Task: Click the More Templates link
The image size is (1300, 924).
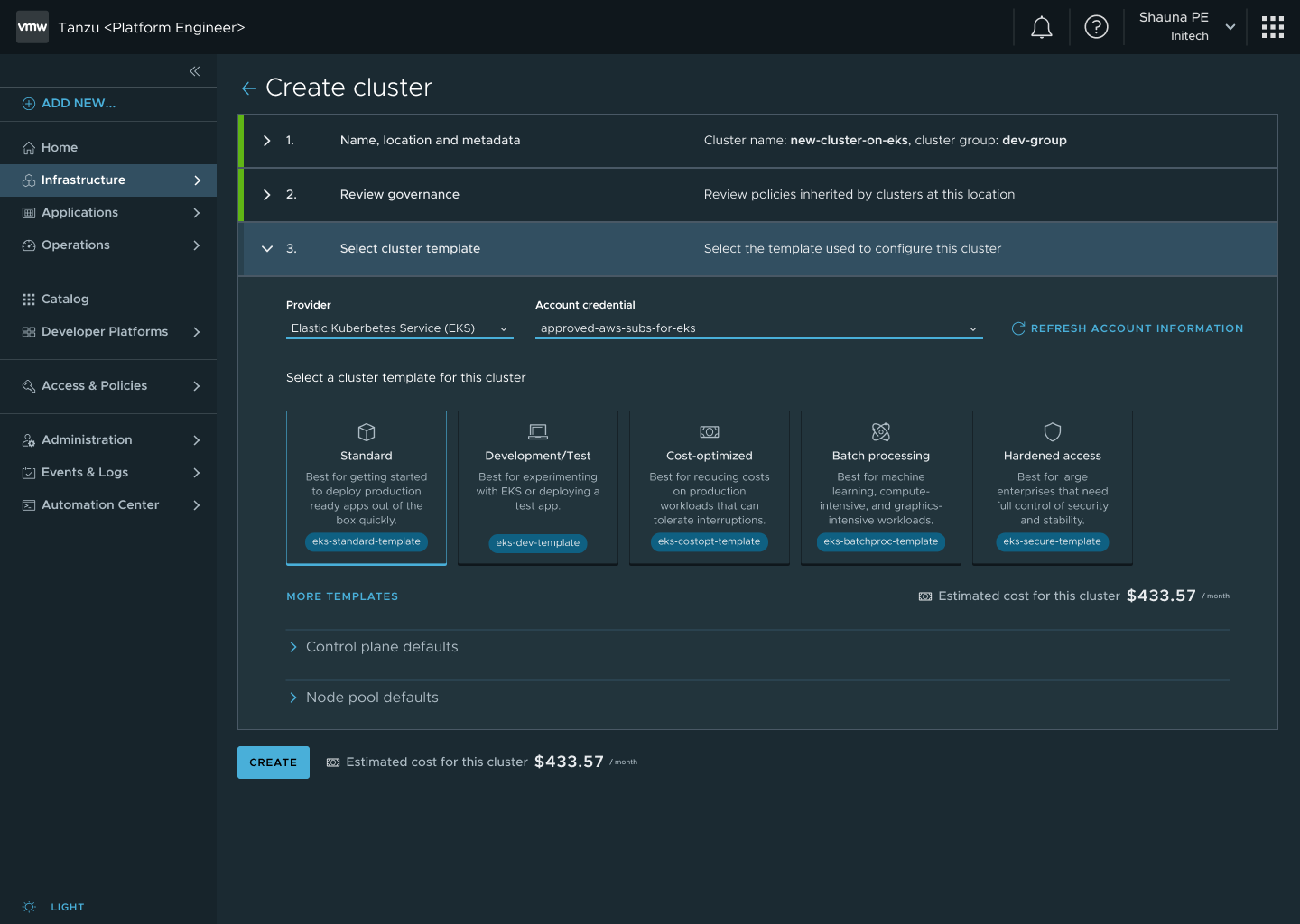Action: pos(342,596)
